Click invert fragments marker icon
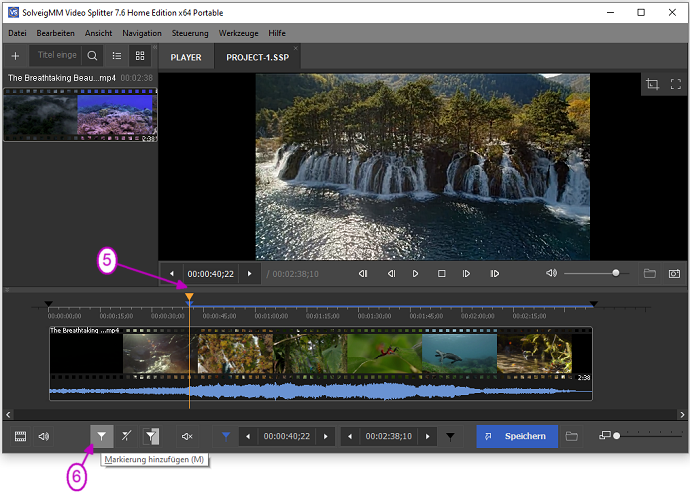 (x=151, y=436)
